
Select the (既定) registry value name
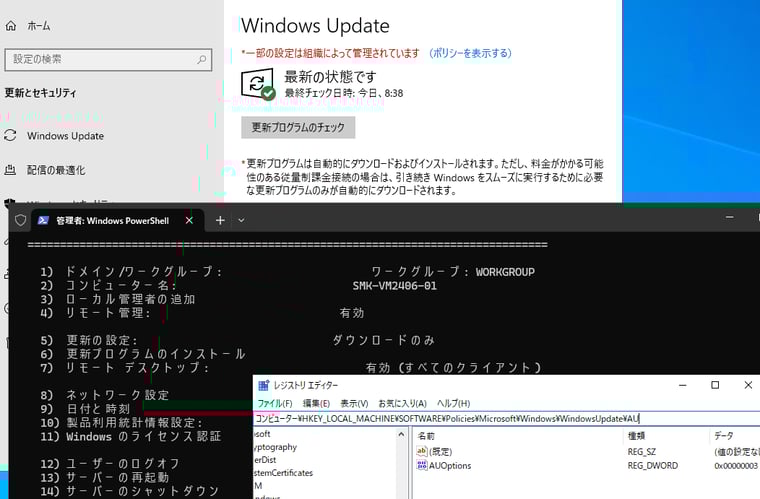tap(440, 452)
